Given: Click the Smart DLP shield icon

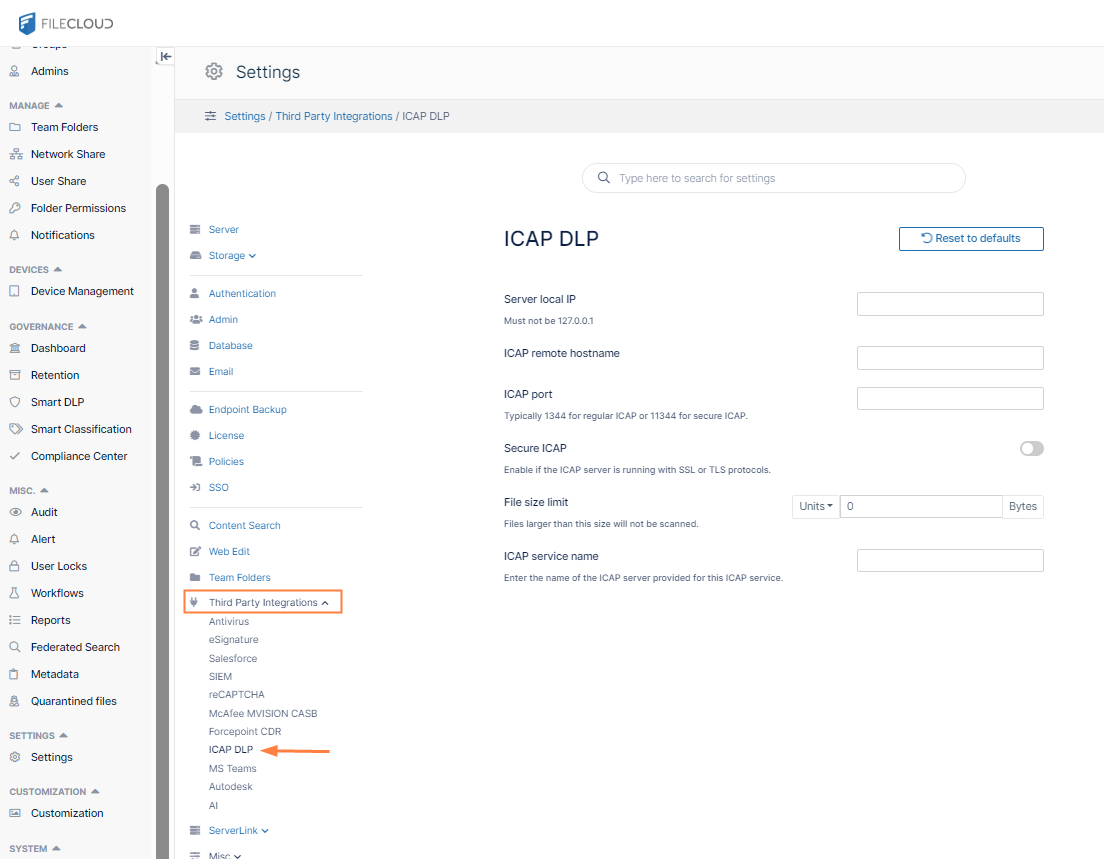Looking at the screenshot, I should coord(15,402).
